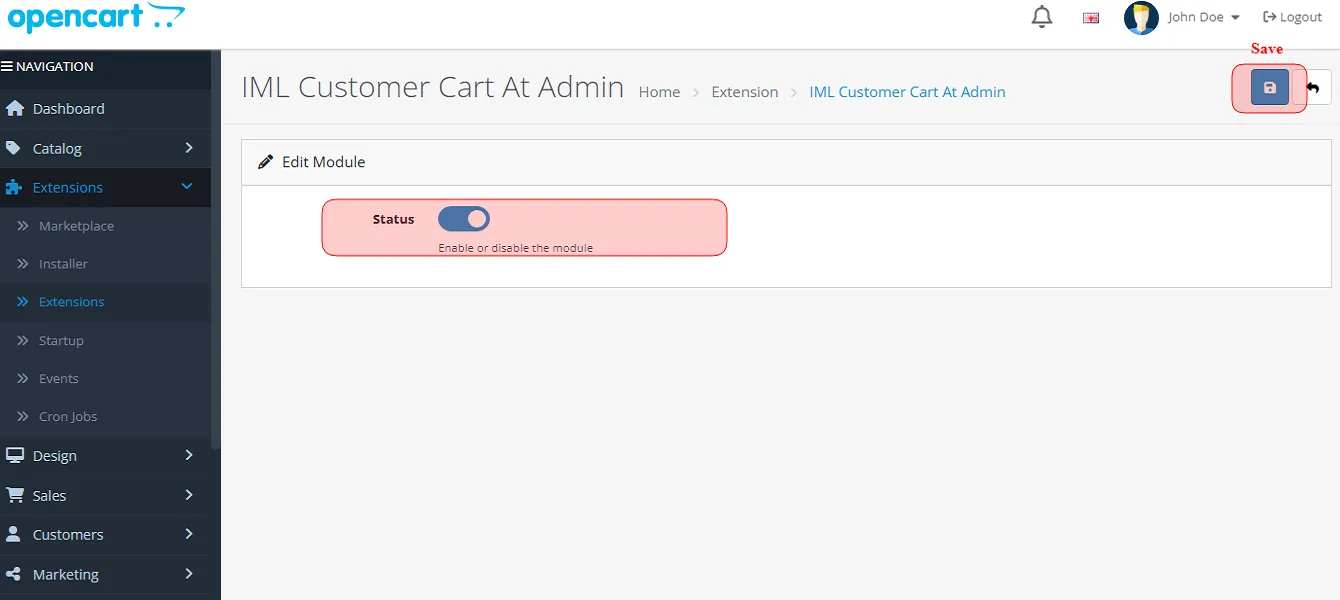Viewport: 1340px width, 600px height.
Task: Click the Edit Module panel heading
Action: pos(323,162)
